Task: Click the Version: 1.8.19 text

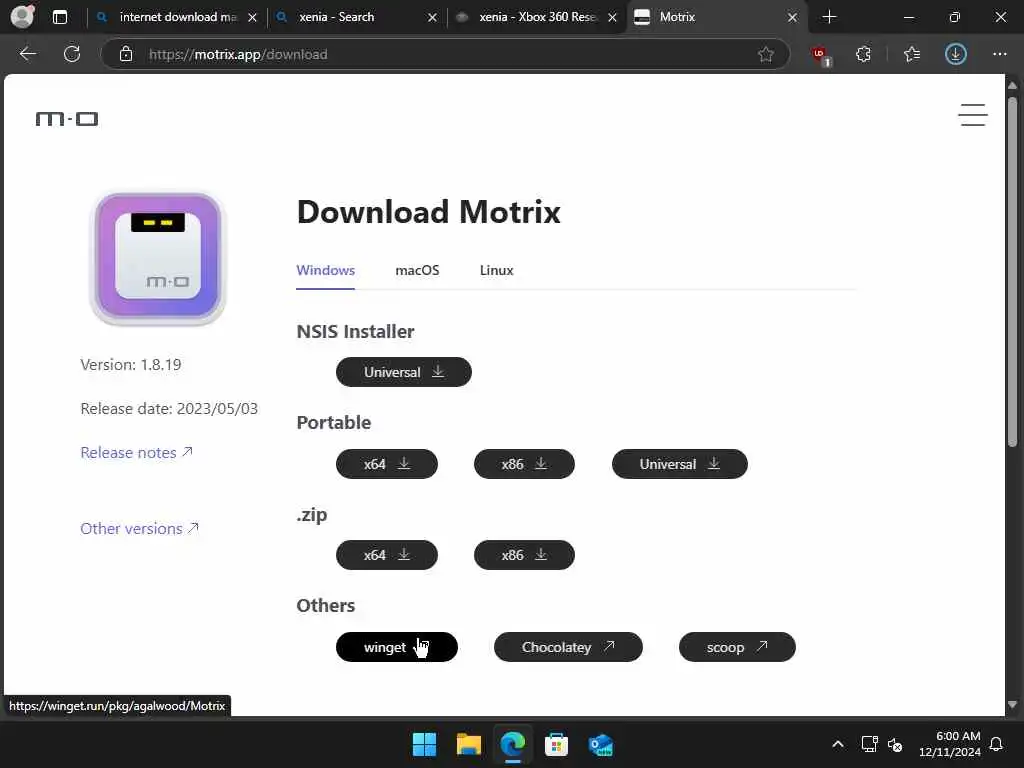Action: (131, 364)
